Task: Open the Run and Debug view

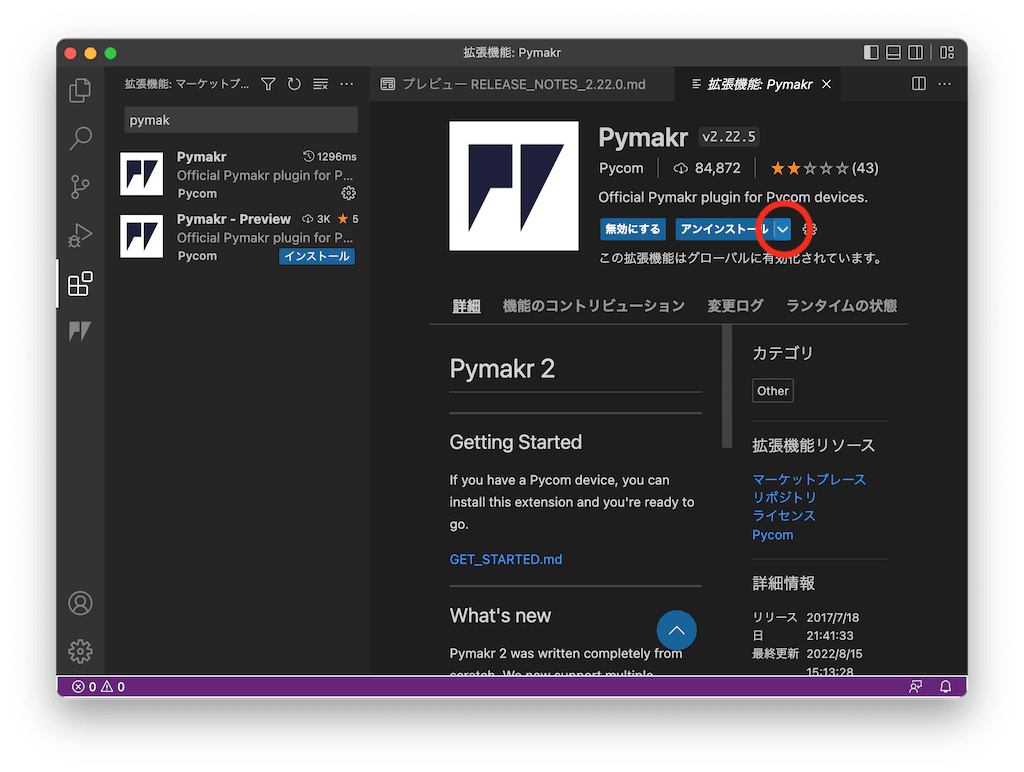Action: 80,235
